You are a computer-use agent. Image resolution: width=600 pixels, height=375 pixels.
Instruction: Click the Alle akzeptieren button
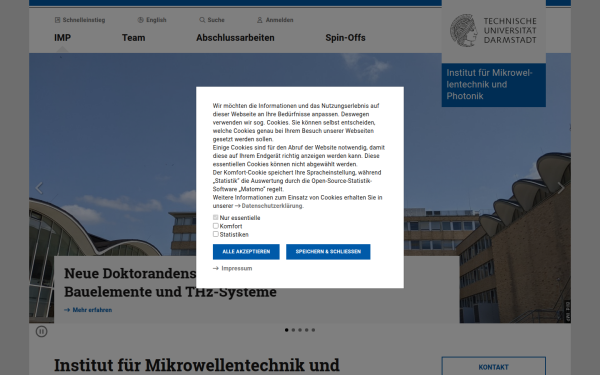coord(246,252)
